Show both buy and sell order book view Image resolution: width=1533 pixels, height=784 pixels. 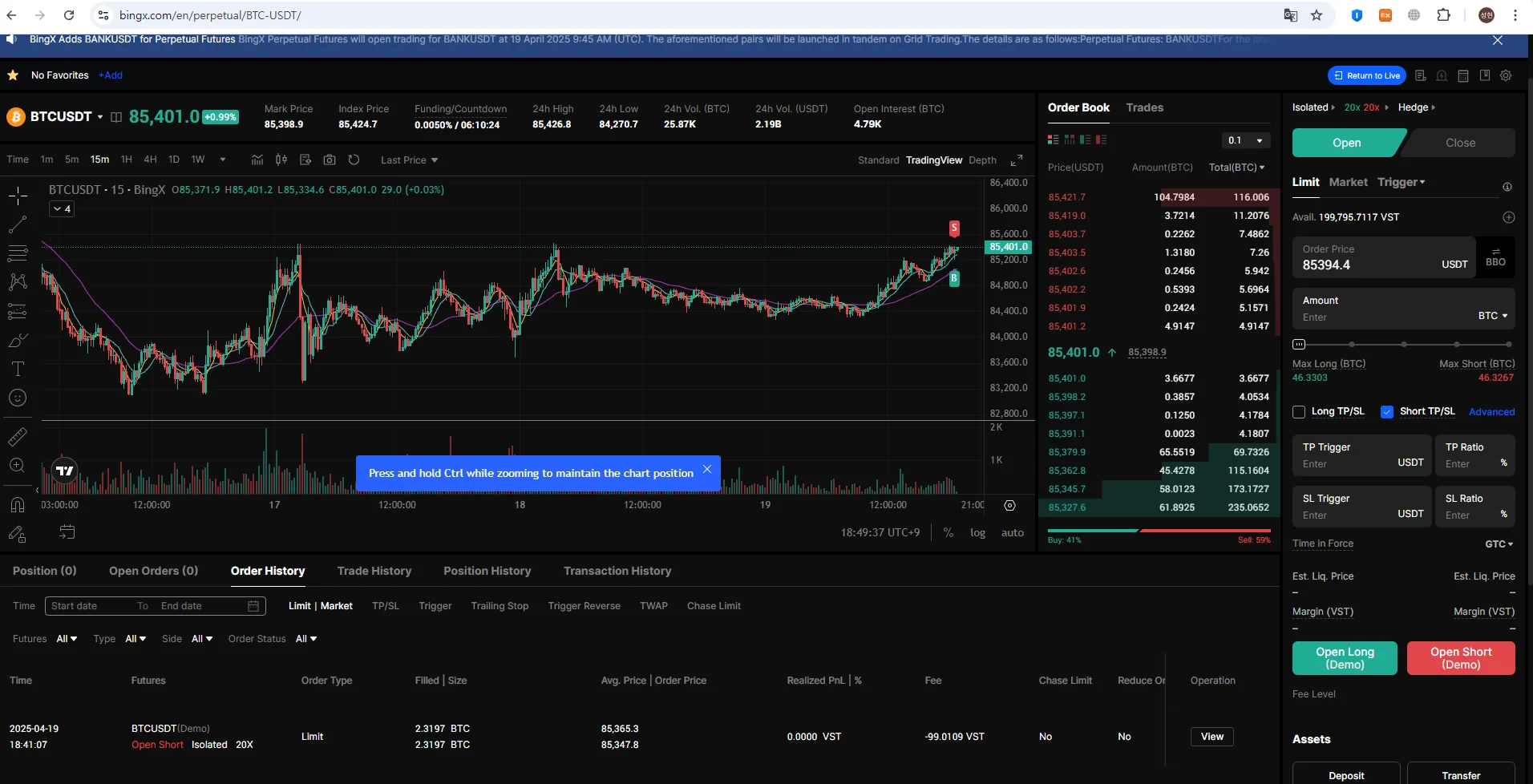coord(1054,139)
